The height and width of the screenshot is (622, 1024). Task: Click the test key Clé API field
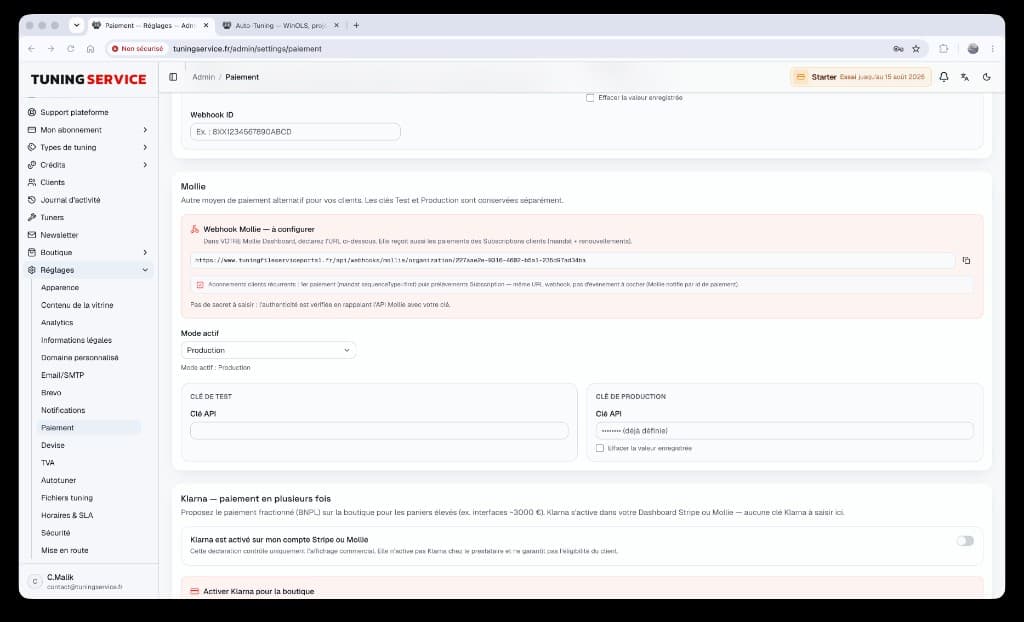coord(379,431)
